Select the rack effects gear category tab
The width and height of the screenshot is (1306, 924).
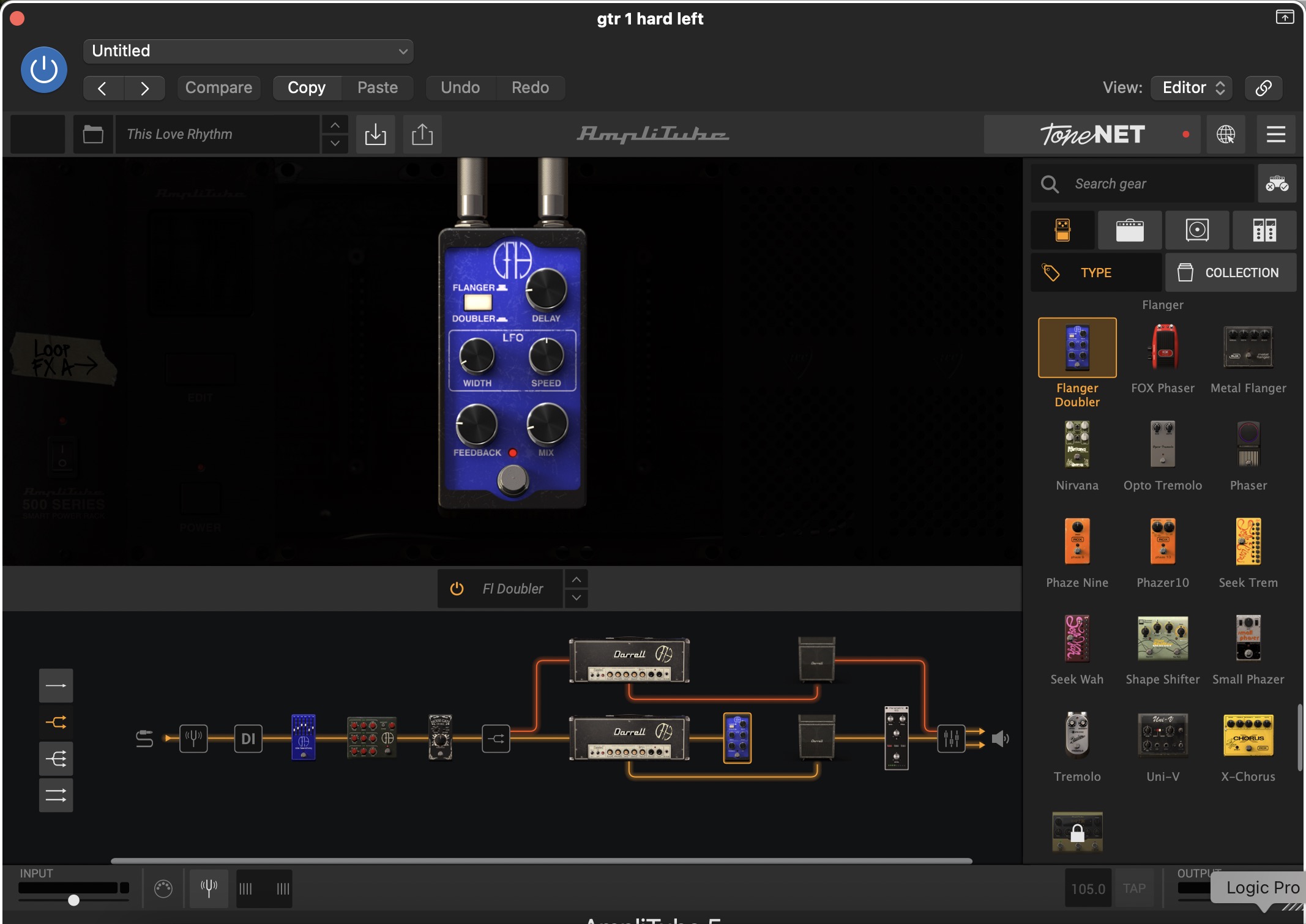click(1264, 230)
